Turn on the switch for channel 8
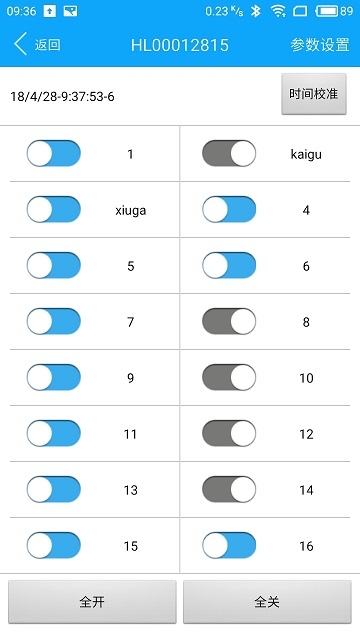360x640 pixels. coord(229,321)
